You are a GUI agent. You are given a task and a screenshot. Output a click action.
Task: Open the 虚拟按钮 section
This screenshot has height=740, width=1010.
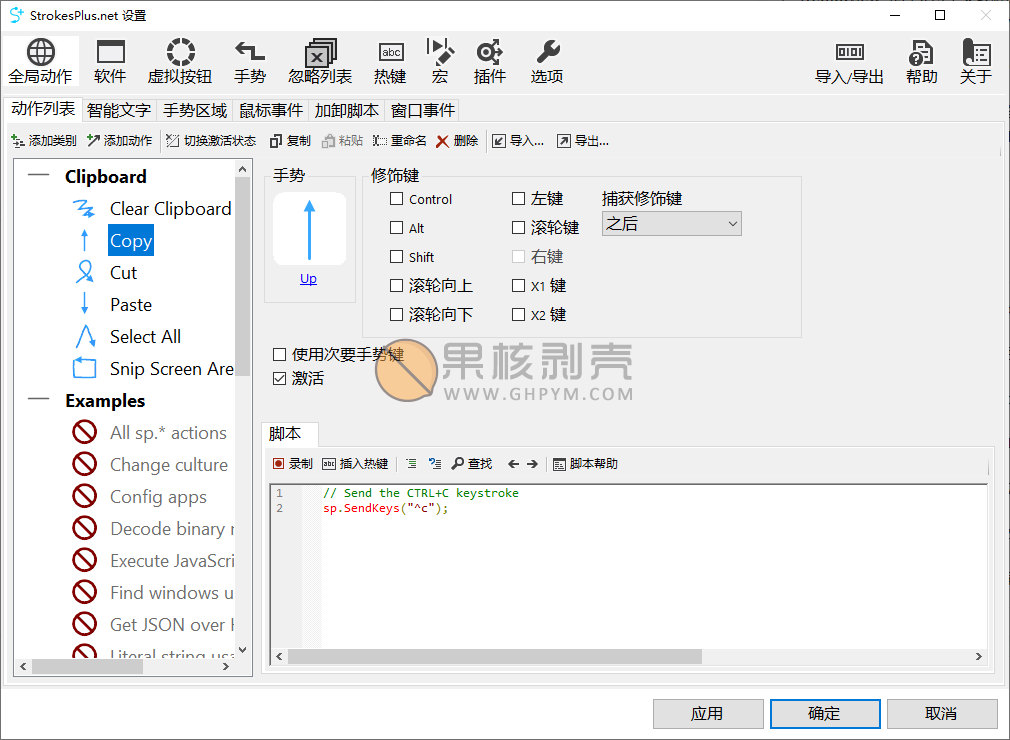pos(180,61)
